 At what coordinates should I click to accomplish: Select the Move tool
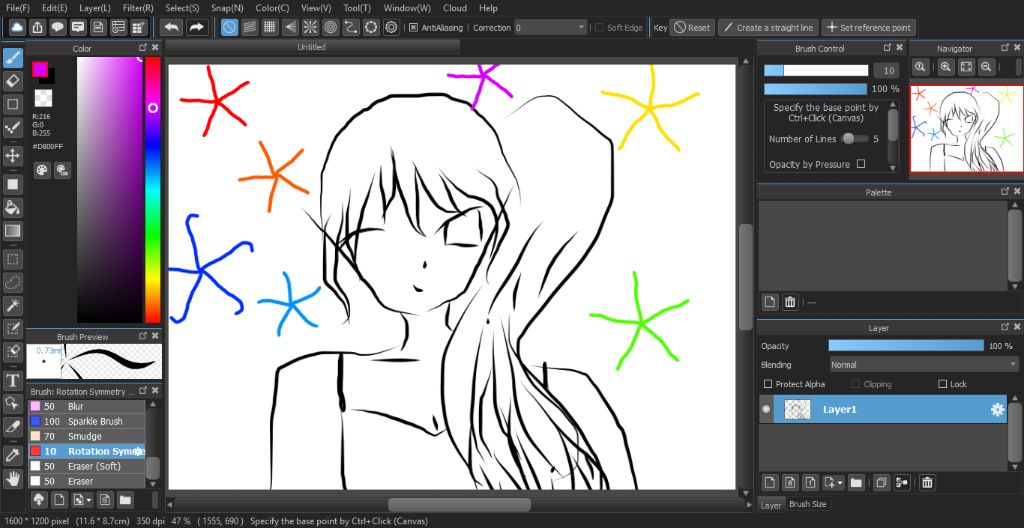[x=12, y=155]
